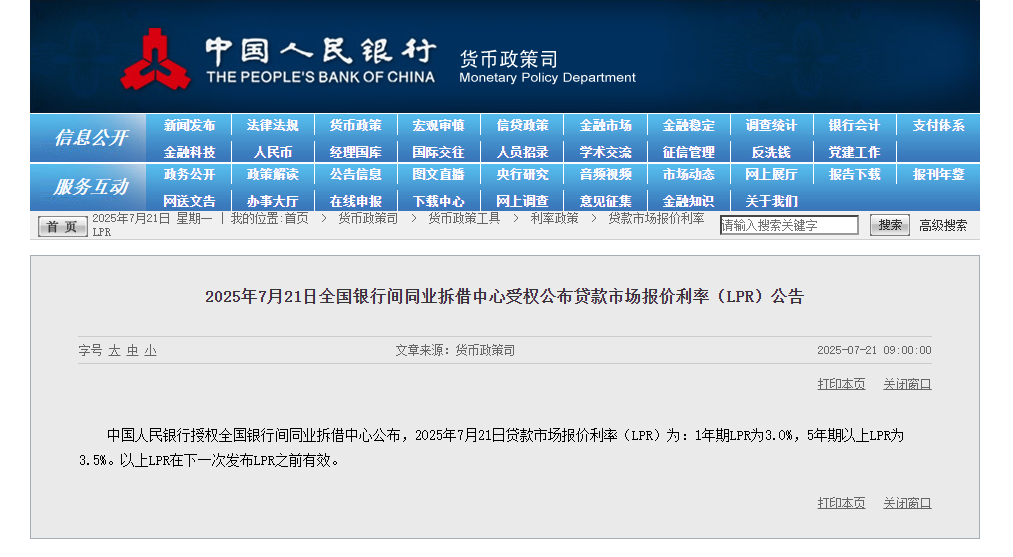Image resolution: width=1013 pixels, height=557 pixels.
Task: Open 反洗钱 page
Action: [771, 152]
